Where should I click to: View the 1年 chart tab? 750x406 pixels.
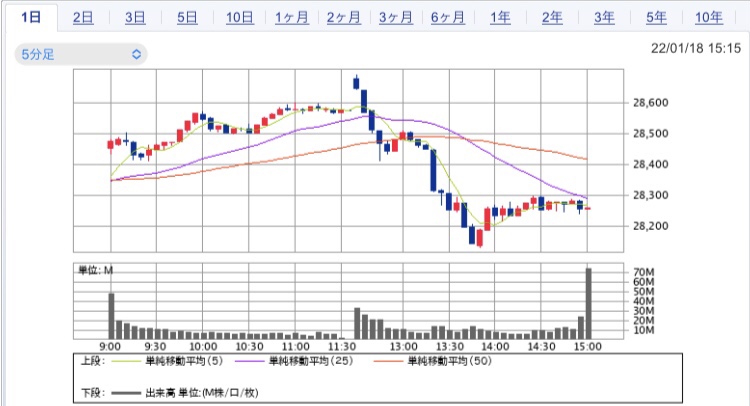(500, 18)
